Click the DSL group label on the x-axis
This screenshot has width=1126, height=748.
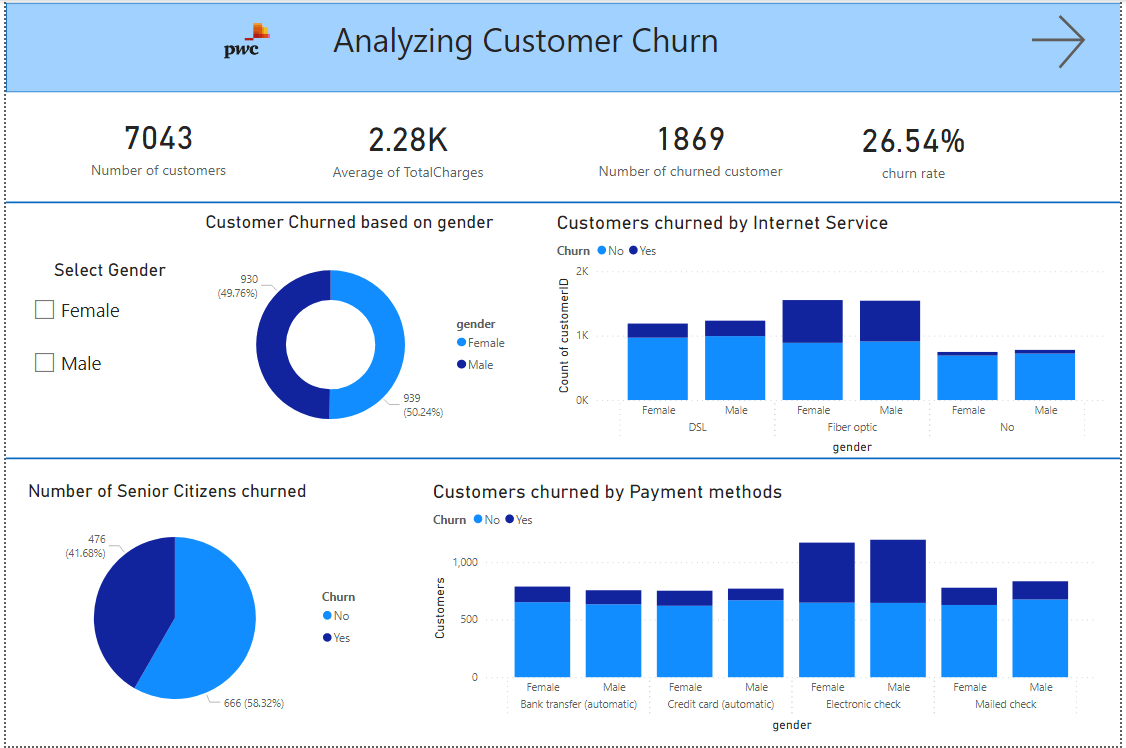tap(698, 427)
